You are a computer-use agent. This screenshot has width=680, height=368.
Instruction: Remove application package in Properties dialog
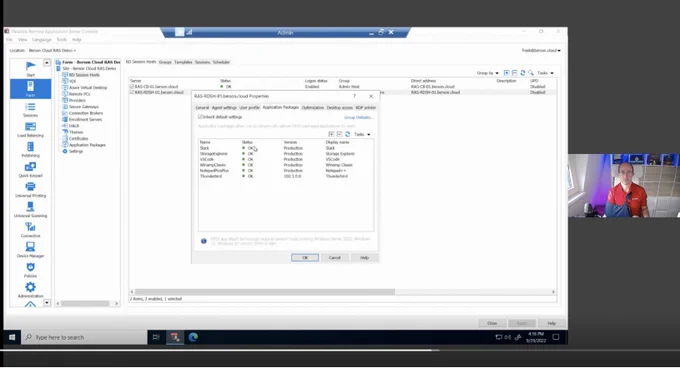point(339,134)
